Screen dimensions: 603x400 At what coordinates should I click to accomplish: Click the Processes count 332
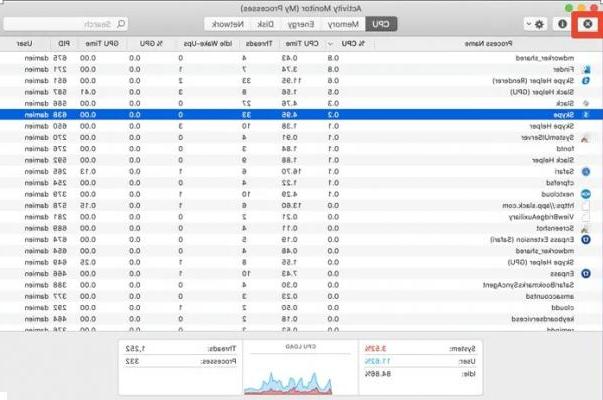pos(132,362)
